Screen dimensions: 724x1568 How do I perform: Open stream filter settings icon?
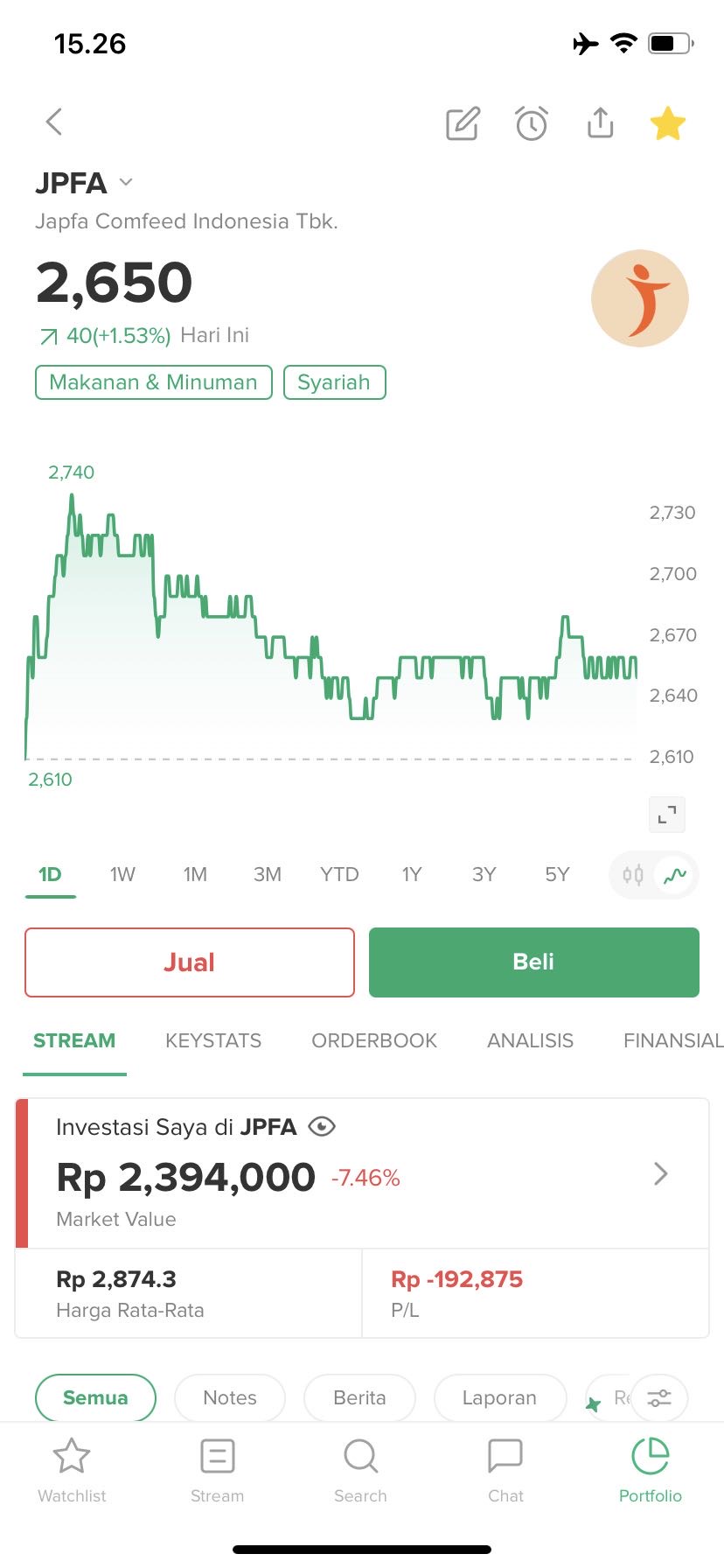coord(659,1397)
